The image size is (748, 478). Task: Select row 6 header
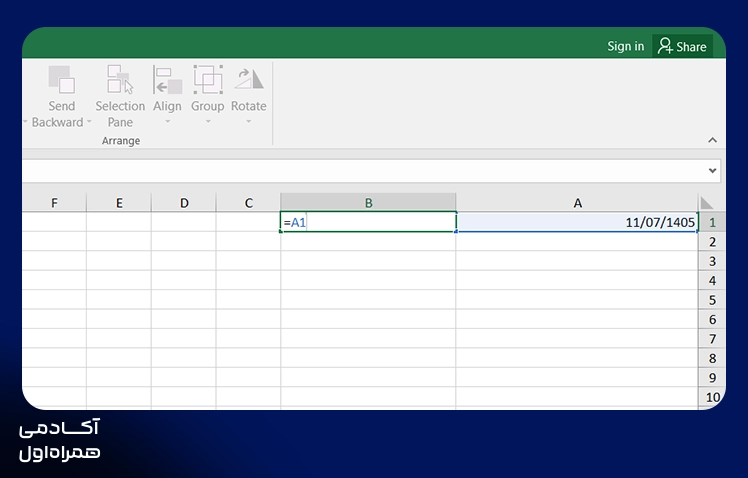click(712, 319)
